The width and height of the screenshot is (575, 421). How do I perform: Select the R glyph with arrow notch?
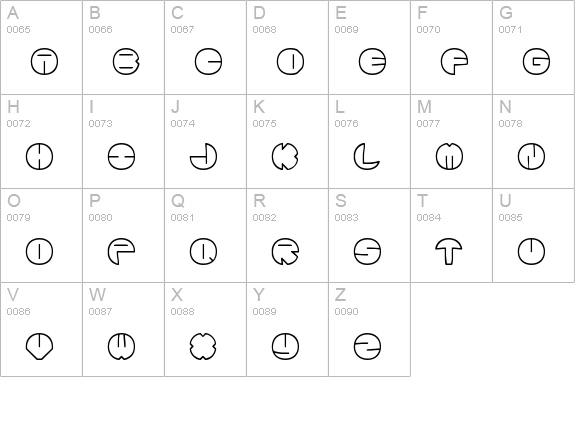coord(285,251)
